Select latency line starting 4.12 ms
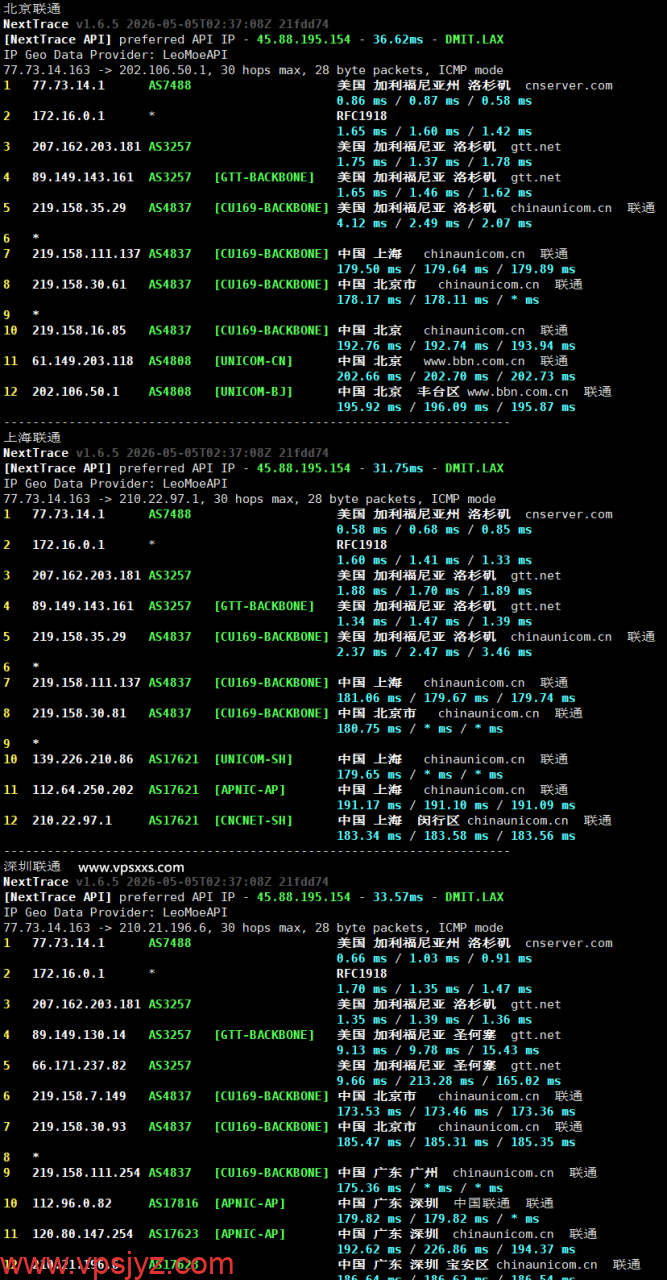Screen dimensions: 667x1280 tap(435, 223)
